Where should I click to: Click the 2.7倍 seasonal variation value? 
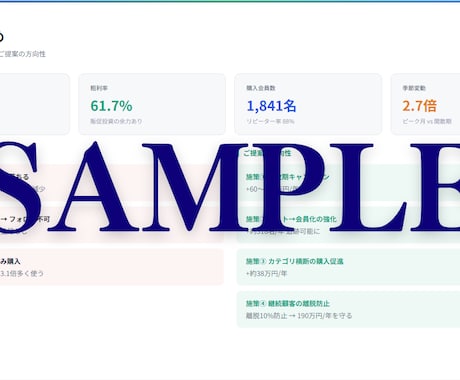(419, 106)
